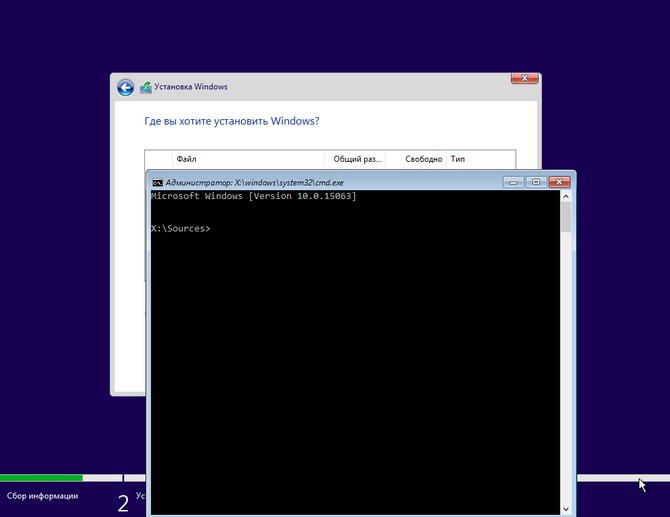Click scroll up arrow in command prompt
Screen dimensions: 670x517
566,197
